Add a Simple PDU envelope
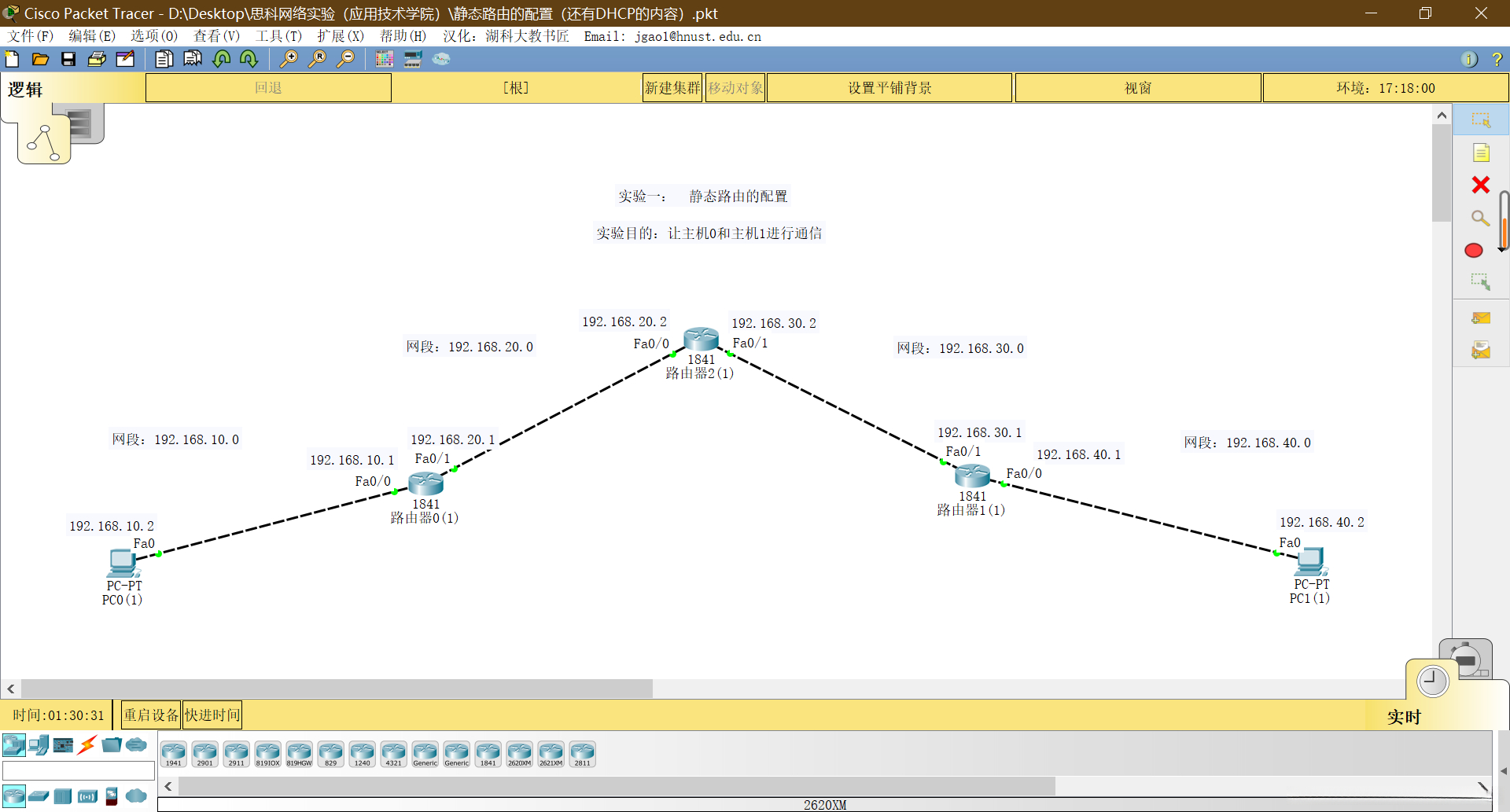 coord(1481,318)
